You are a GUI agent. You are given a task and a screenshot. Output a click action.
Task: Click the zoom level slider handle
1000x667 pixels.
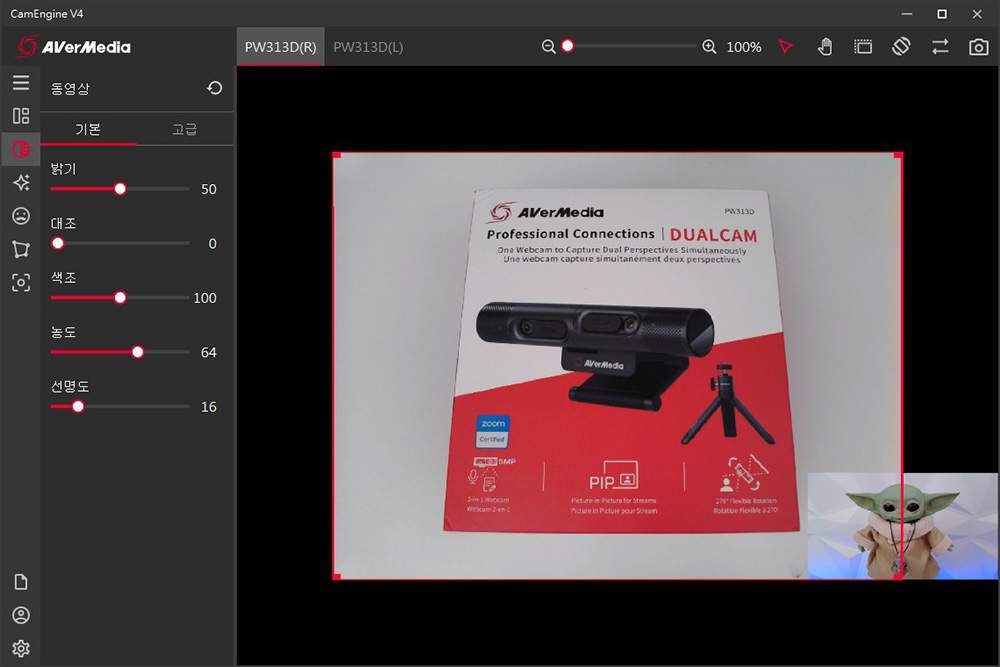568,46
